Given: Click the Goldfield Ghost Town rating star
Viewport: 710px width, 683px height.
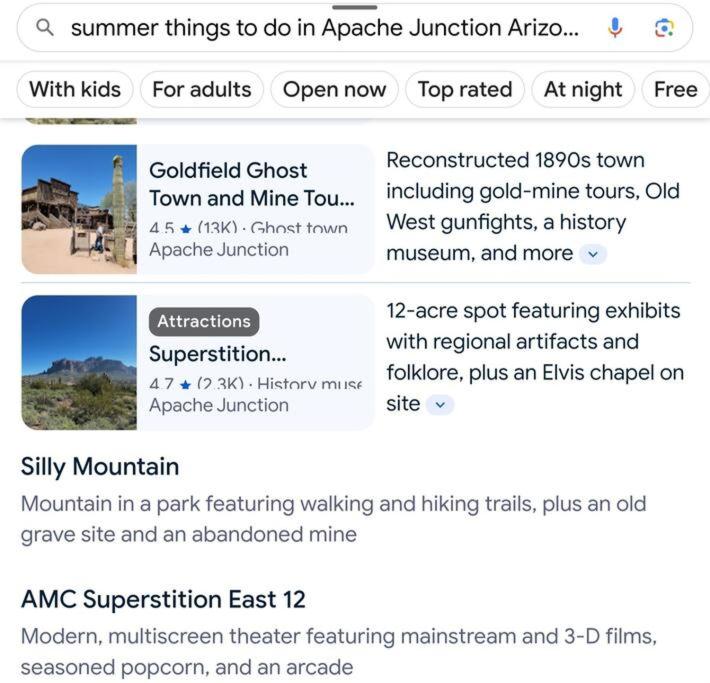Looking at the screenshot, I should (186, 229).
